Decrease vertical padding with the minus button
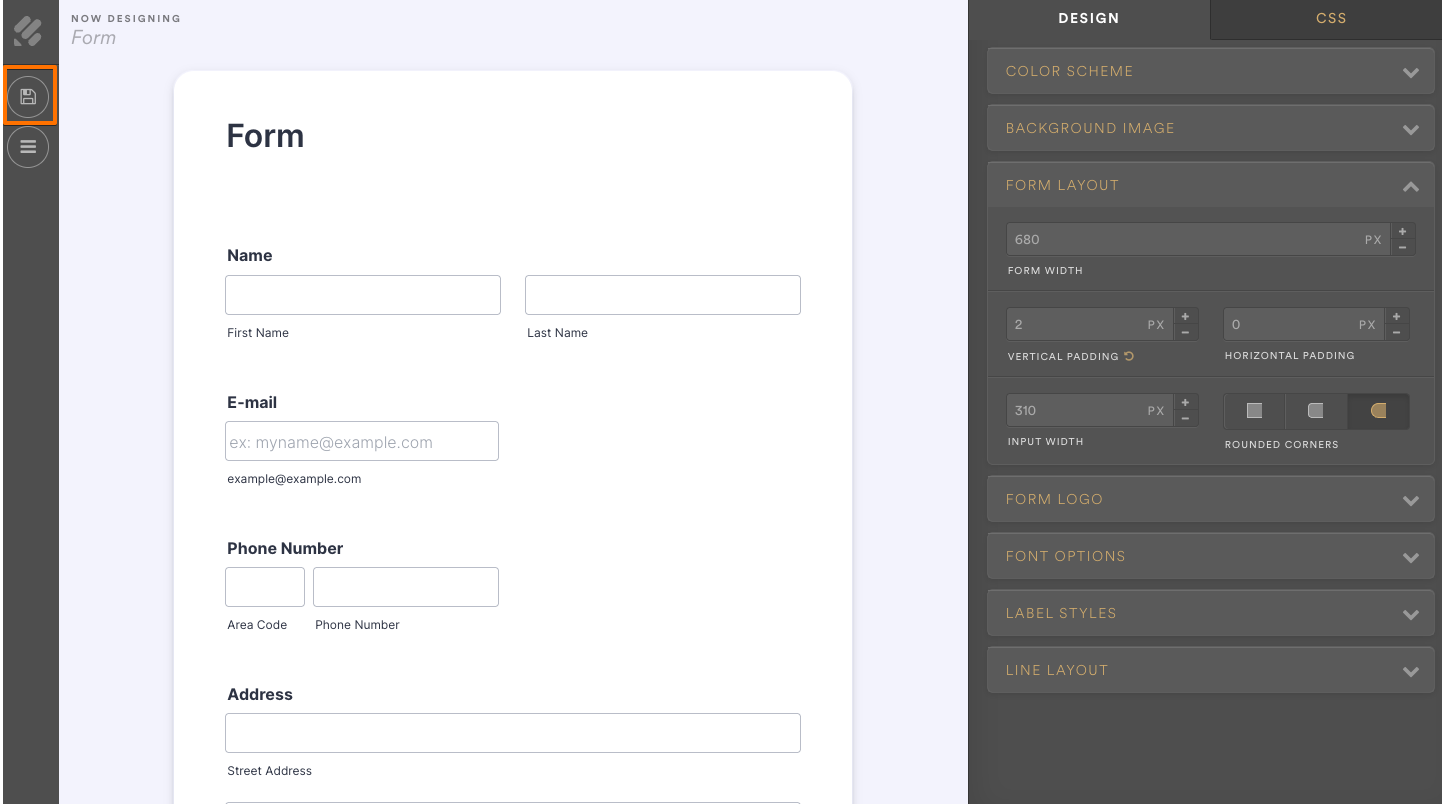Image resolution: width=1442 pixels, height=804 pixels. coord(1185,332)
